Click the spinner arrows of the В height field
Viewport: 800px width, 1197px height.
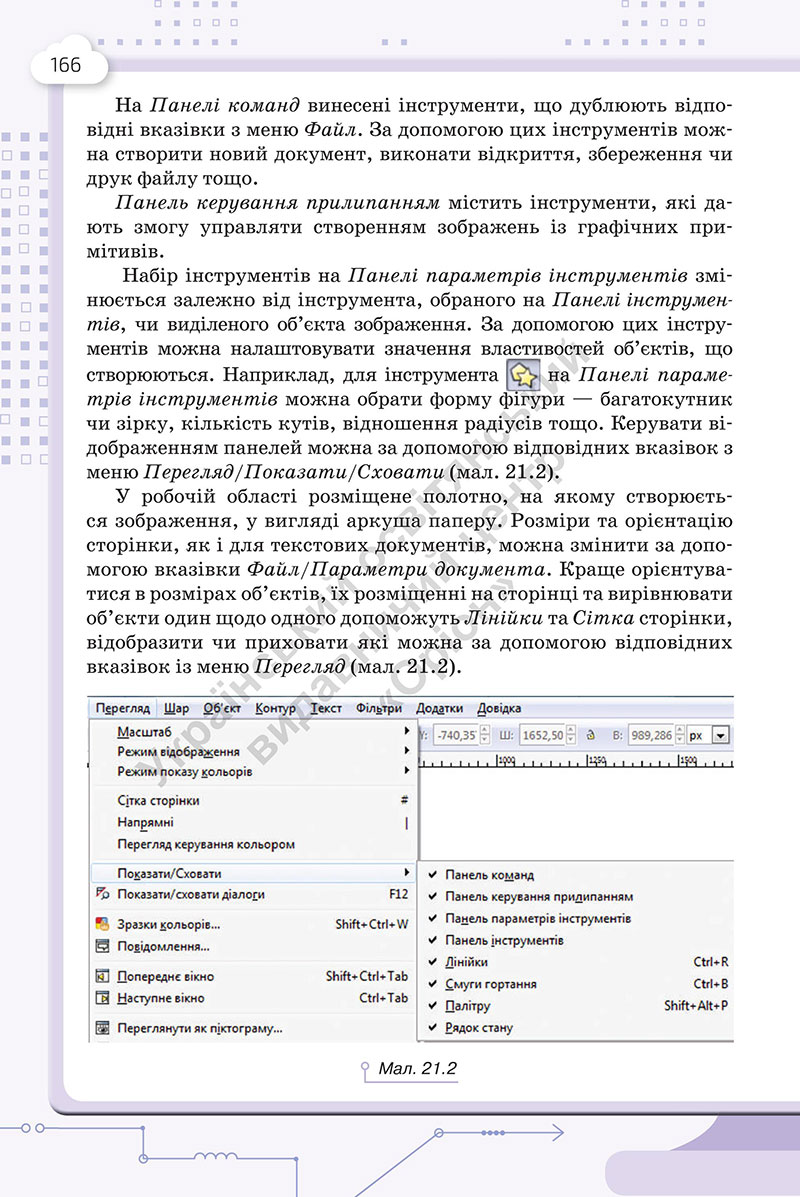[680, 735]
